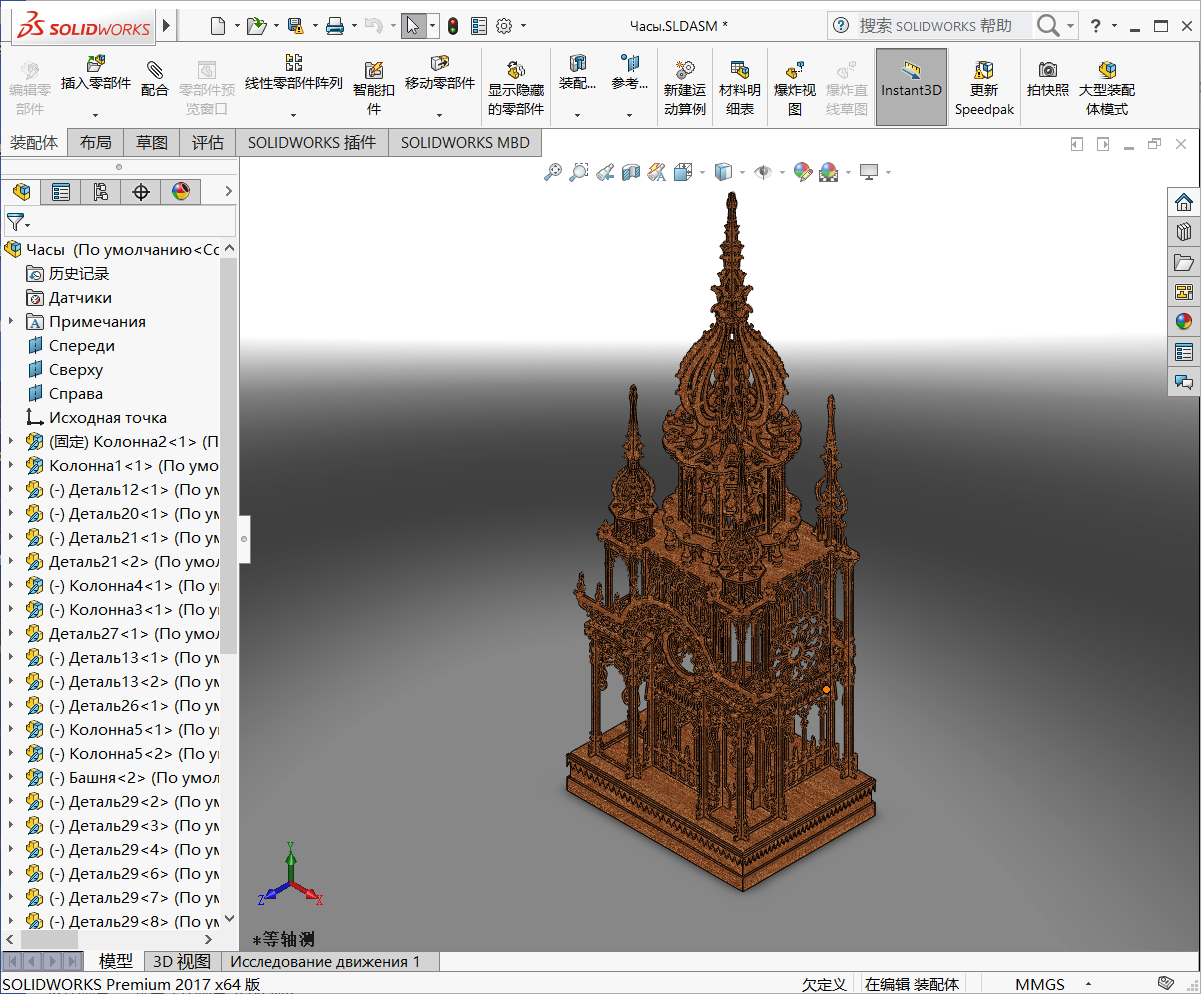The image size is (1201, 994).
Task: Toggle 大型装配体模式 large assembly mode
Action: 1107,88
